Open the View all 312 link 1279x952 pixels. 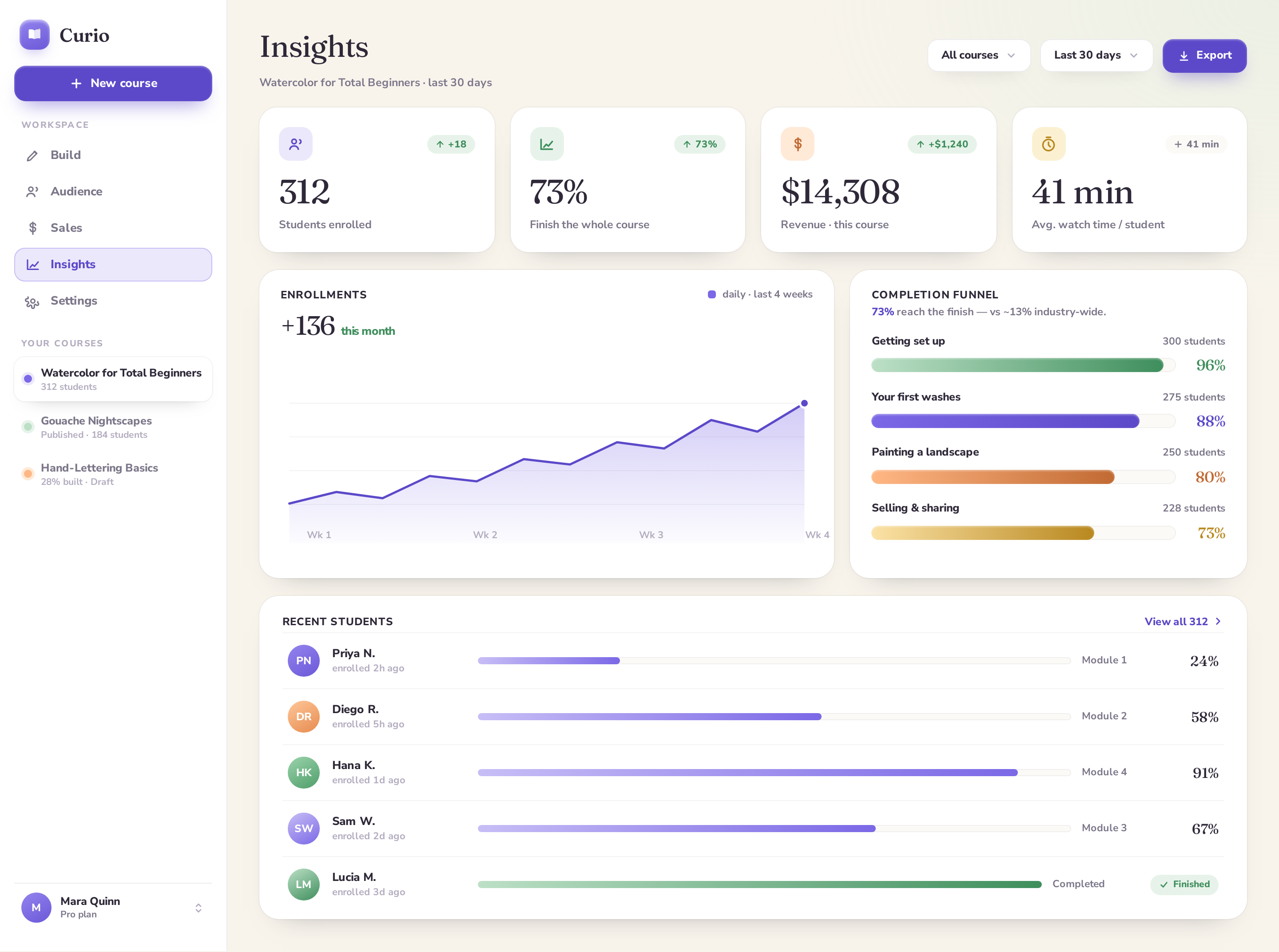click(x=1183, y=621)
